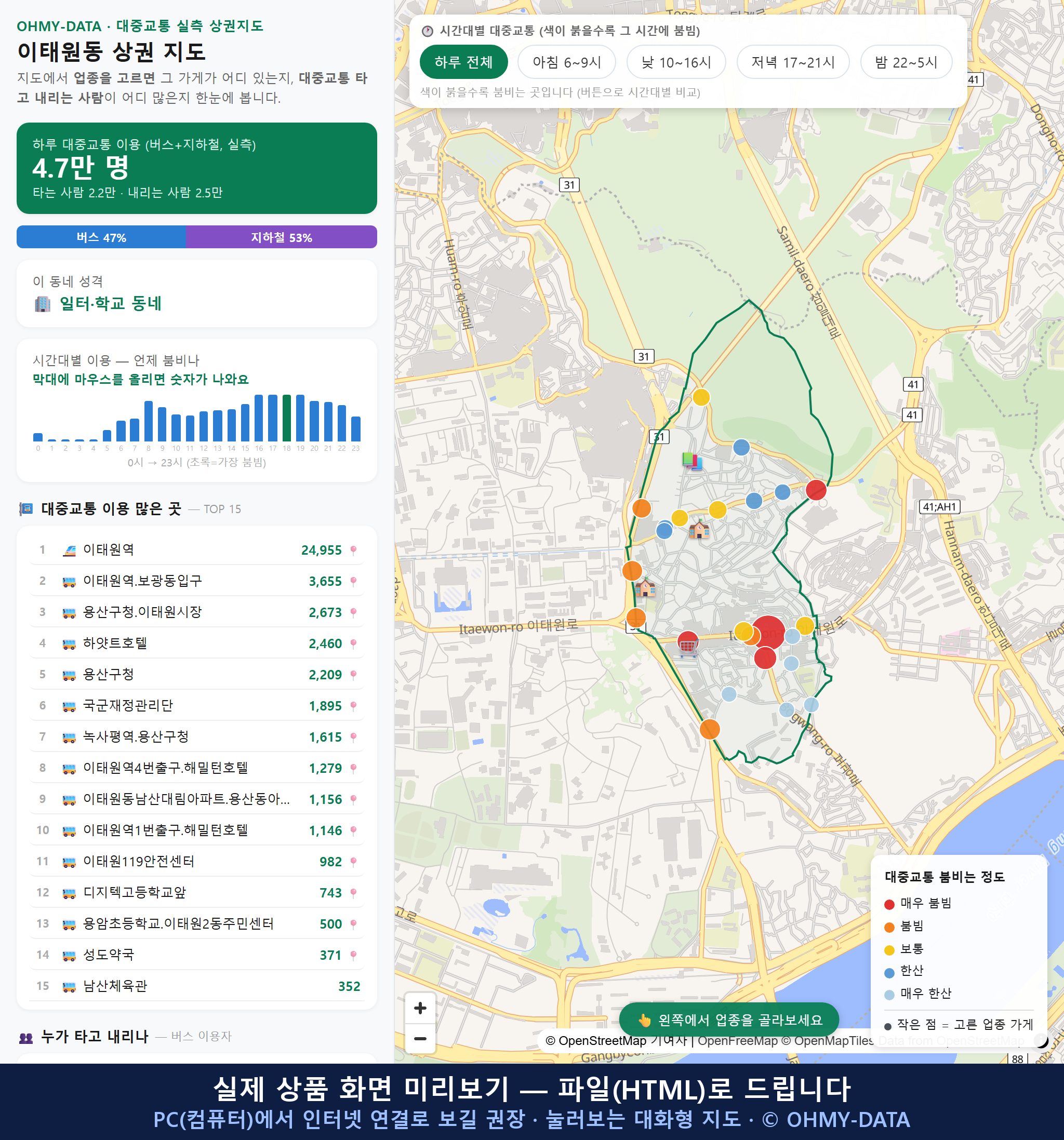Click the pin icon for 이태원동남산대림아파트 row

tap(353, 799)
